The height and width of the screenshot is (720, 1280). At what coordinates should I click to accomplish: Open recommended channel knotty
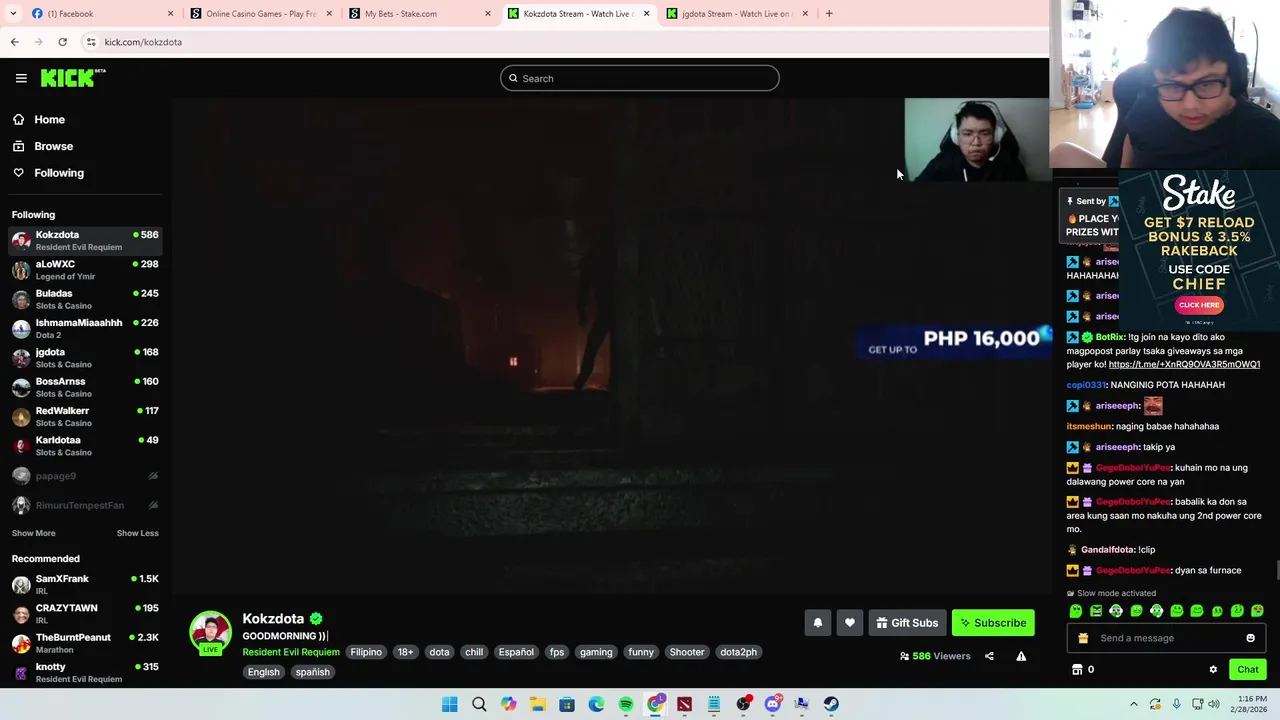(x=85, y=672)
